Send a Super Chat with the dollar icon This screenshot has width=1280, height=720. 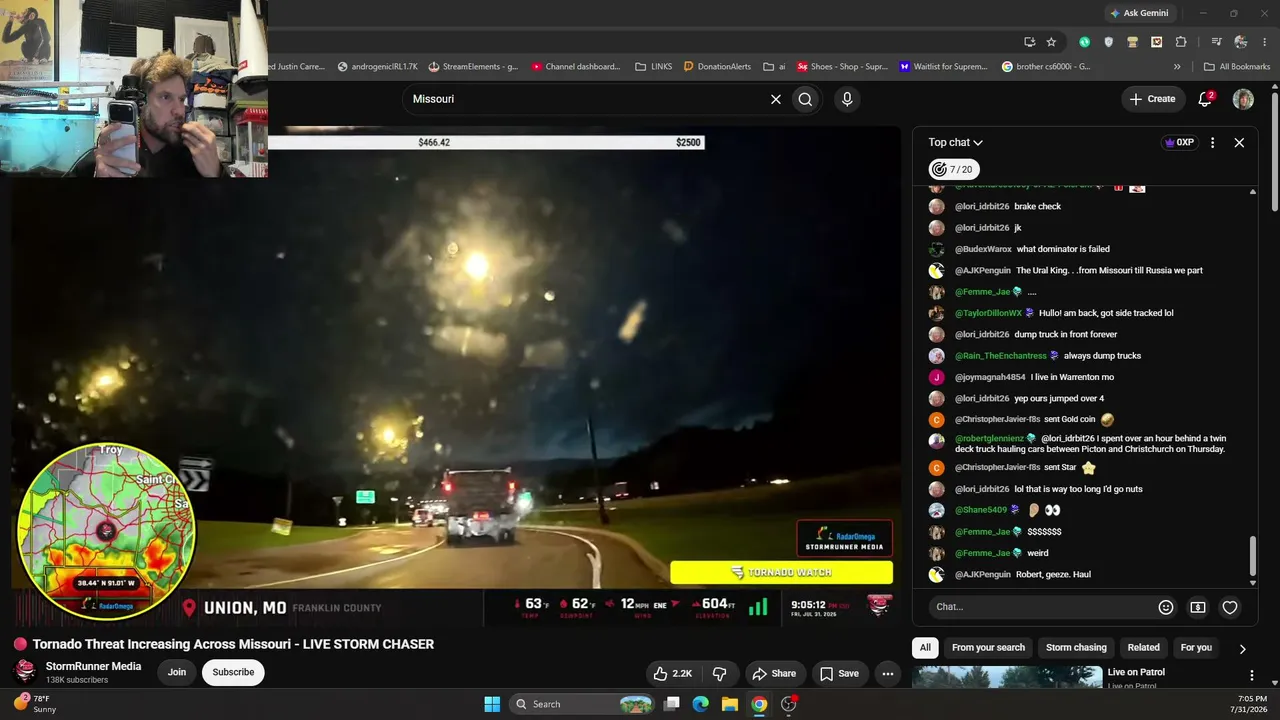1198,607
